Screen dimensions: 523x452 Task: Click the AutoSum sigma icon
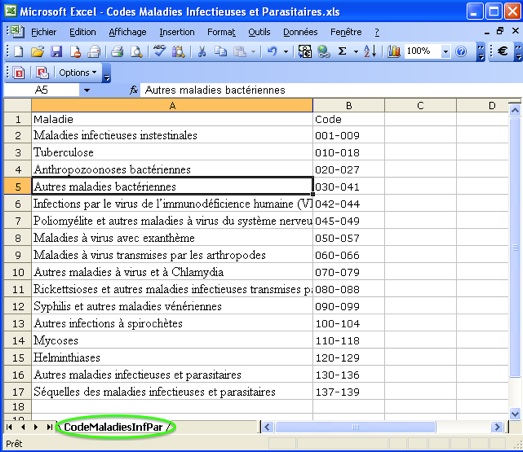342,51
